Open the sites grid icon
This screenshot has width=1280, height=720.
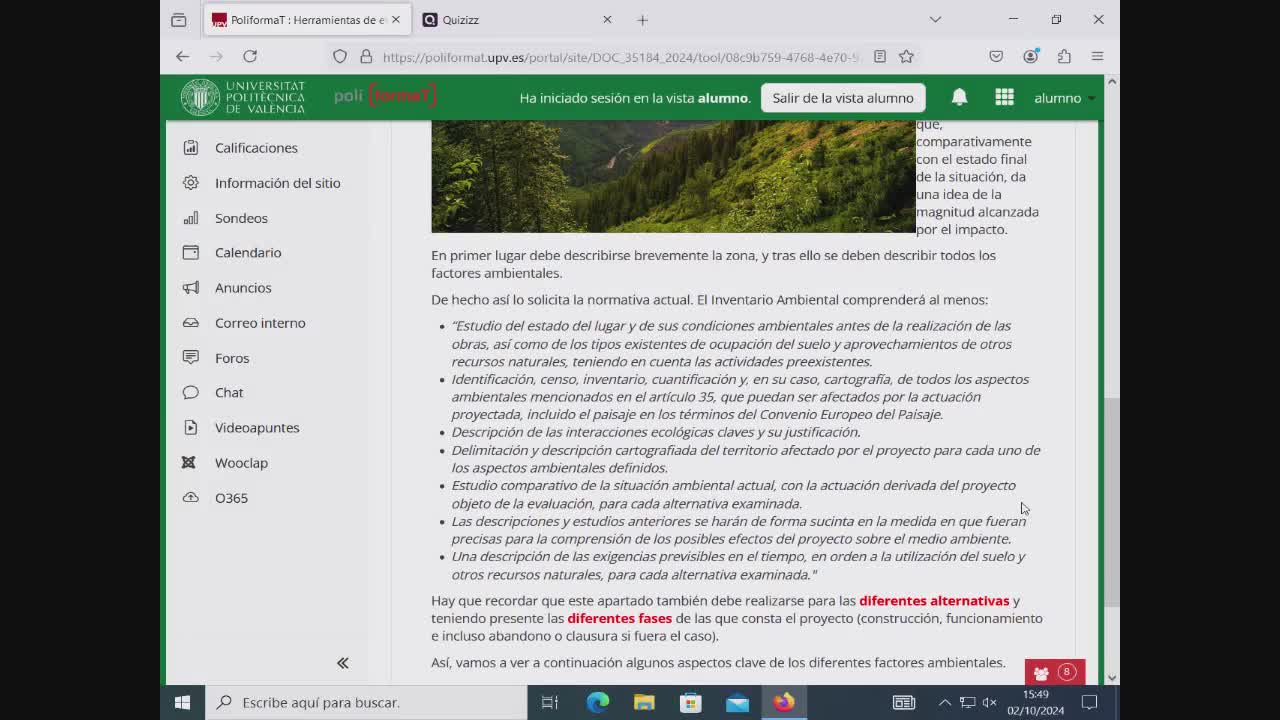pyautogui.click(x=1005, y=97)
